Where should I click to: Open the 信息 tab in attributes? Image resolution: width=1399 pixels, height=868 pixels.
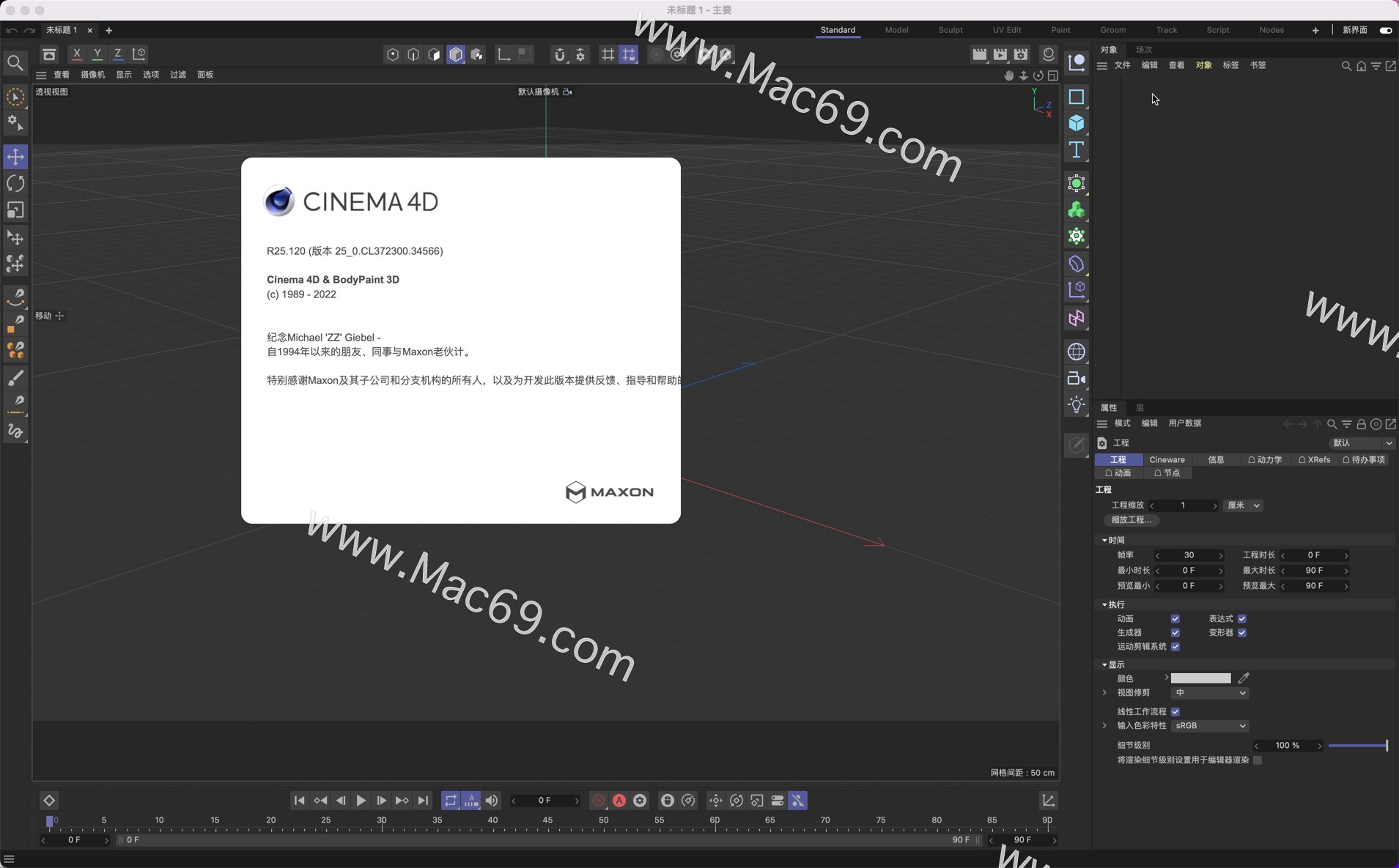(x=1216, y=460)
